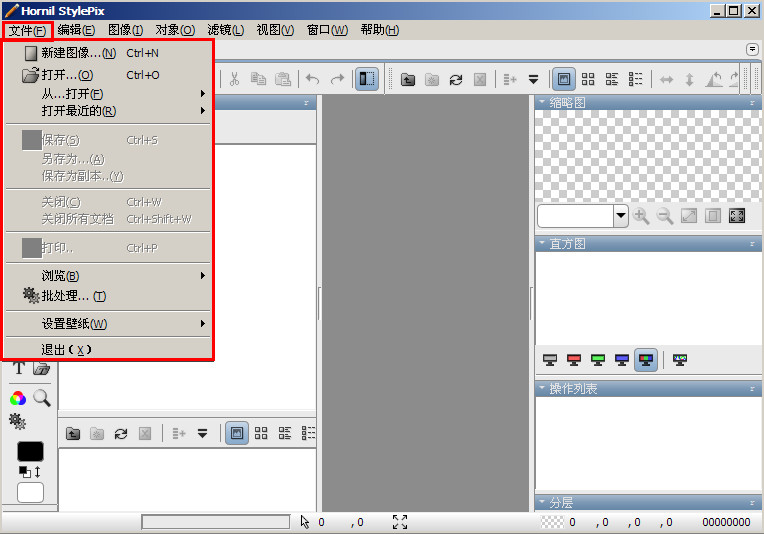Toggle the side panel view button
Viewport: 764px width, 534px height.
367,79
